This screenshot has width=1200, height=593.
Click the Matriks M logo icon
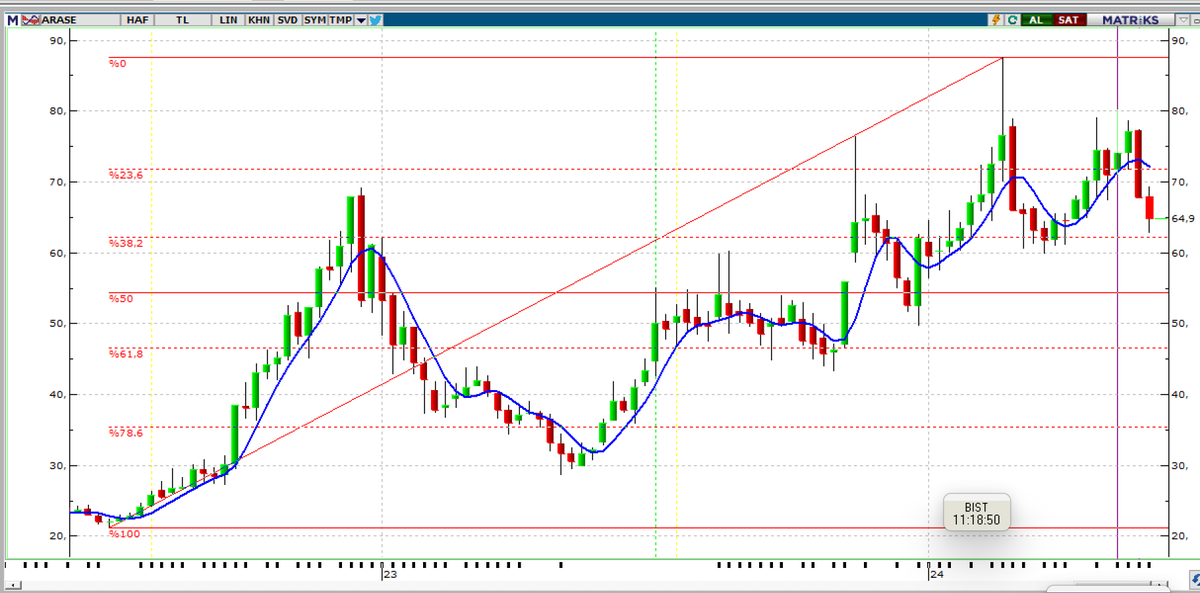coord(12,20)
